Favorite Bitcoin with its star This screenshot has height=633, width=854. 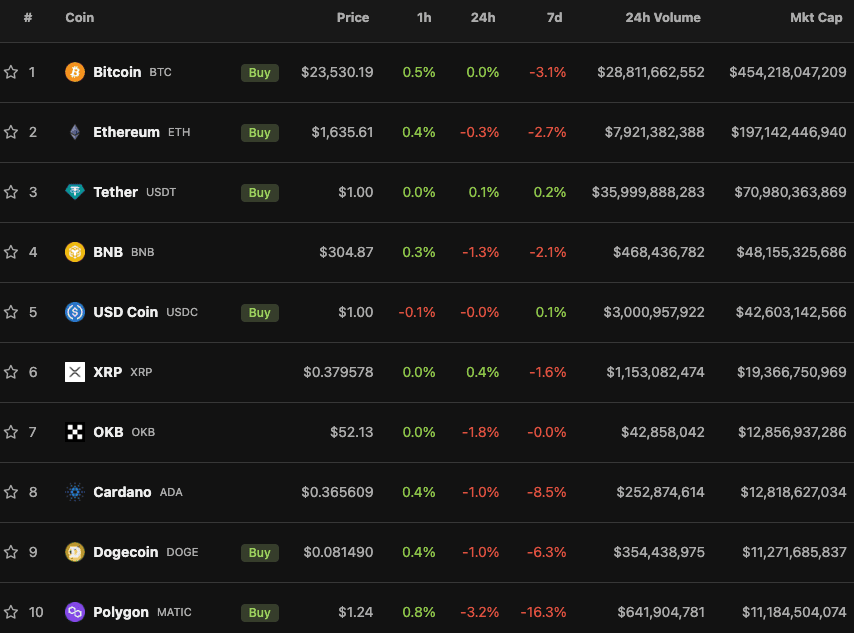click(11, 72)
